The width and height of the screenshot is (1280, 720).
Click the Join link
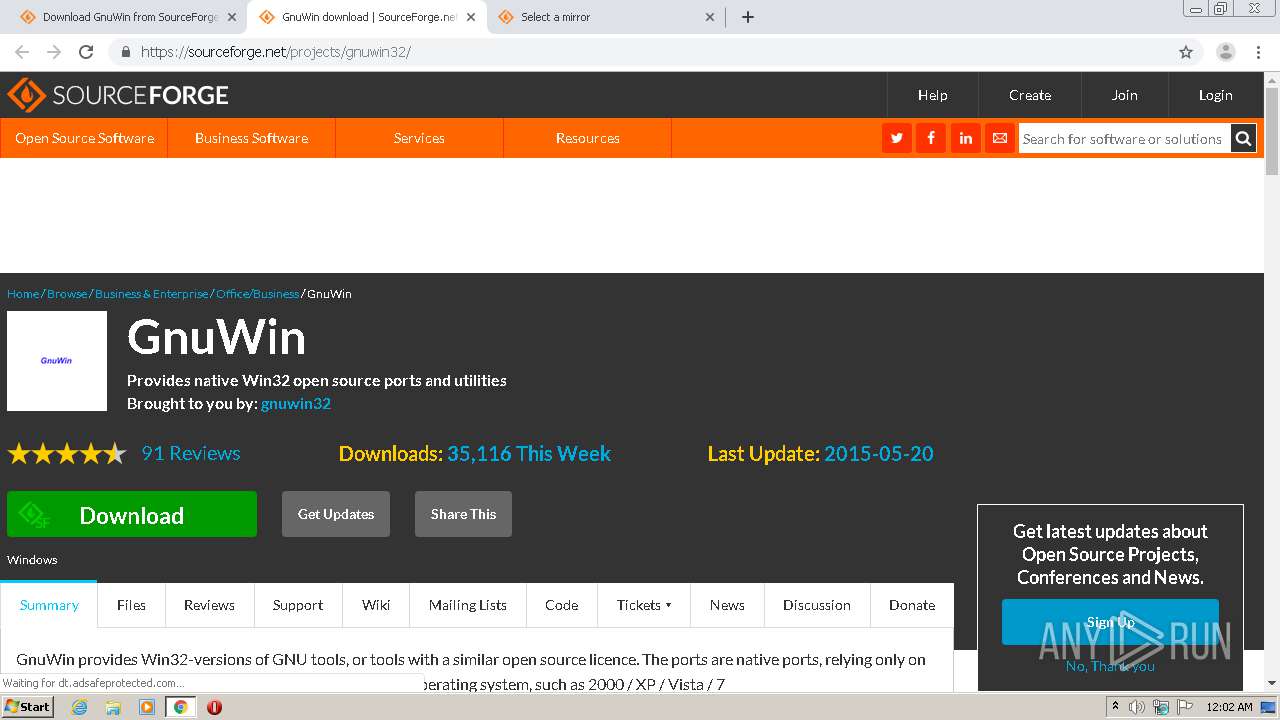(x=1125, y=95)
